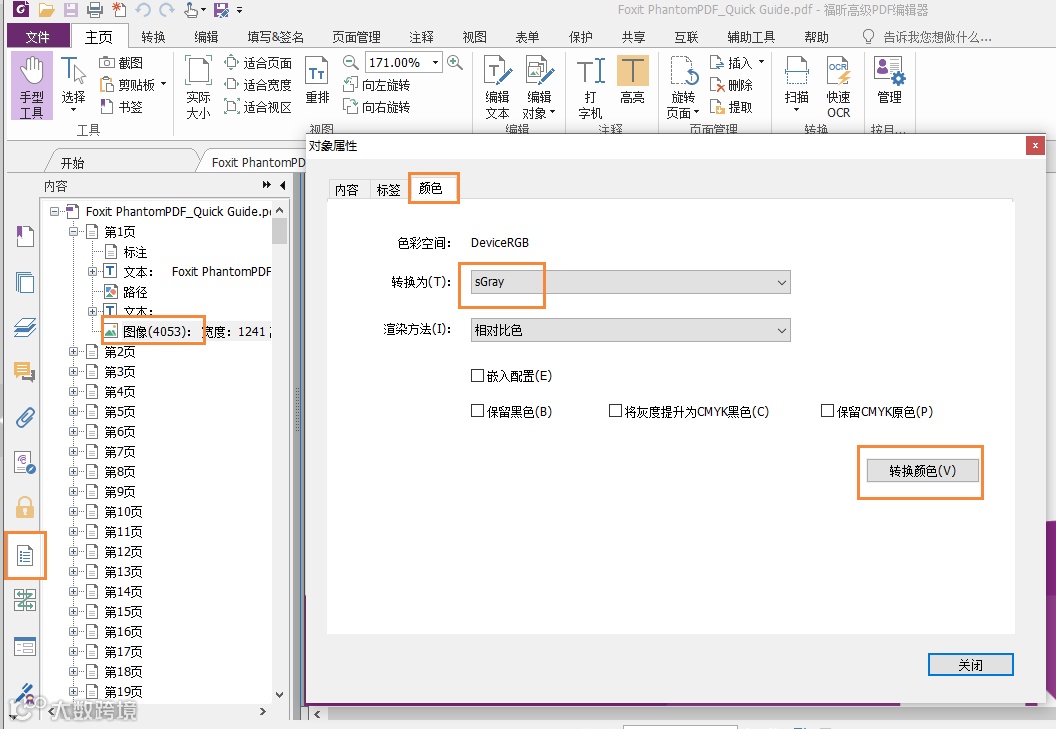Viewport: 1056px width, 729px height.
Task: Click the zoom percentage 171.00% field
Action: pos(397,63)
